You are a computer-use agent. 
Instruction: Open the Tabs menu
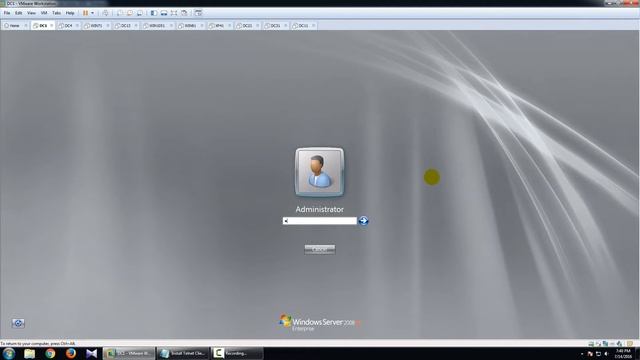(x=56, y=13)
